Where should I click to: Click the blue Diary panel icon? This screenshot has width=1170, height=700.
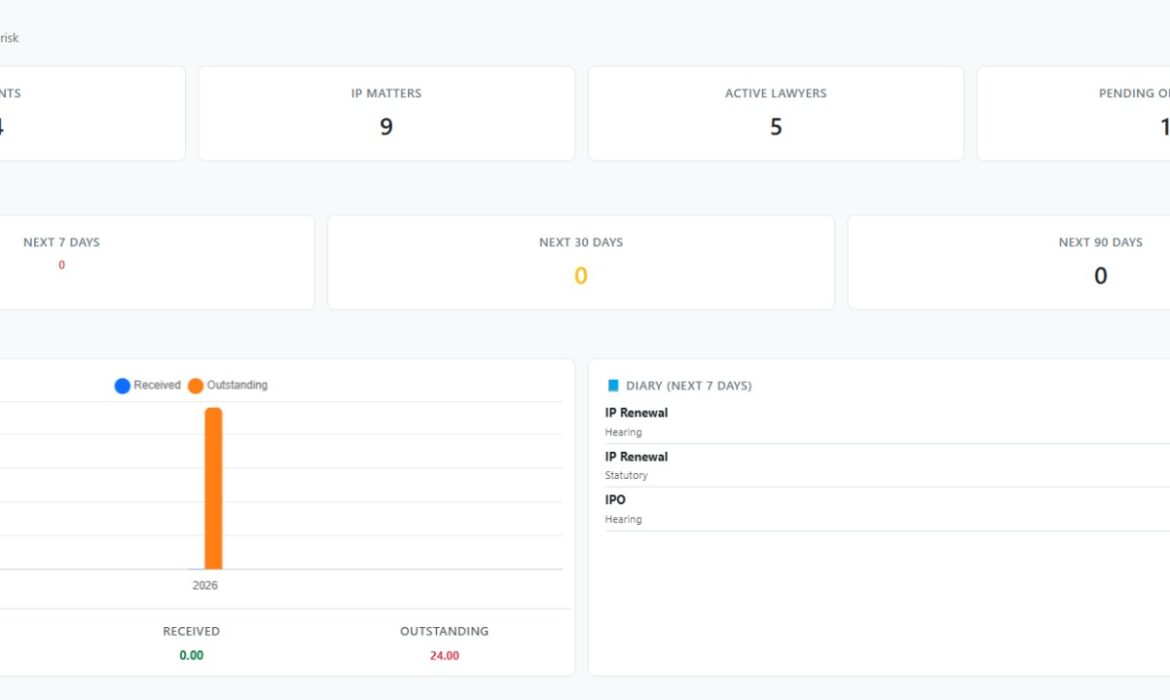tap(610, 384)
